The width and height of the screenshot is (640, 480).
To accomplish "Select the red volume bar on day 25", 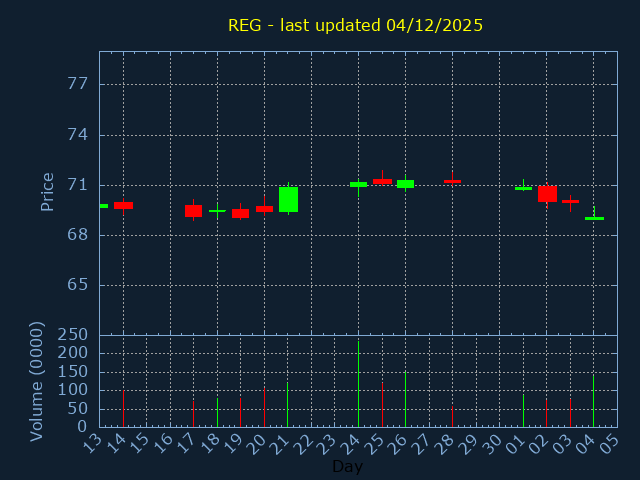I will 382,404.
